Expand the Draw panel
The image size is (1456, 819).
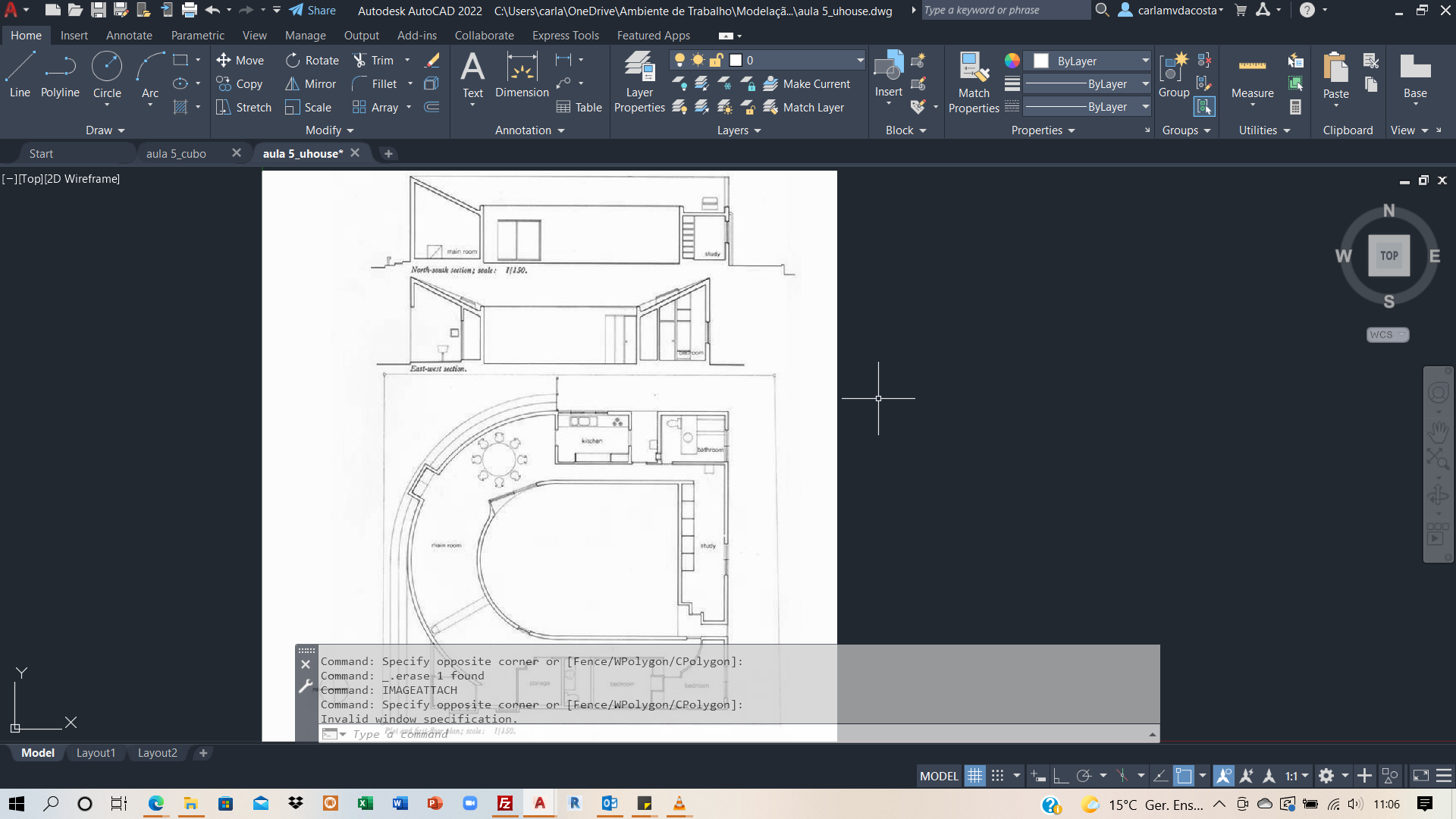tap(105, 130)
